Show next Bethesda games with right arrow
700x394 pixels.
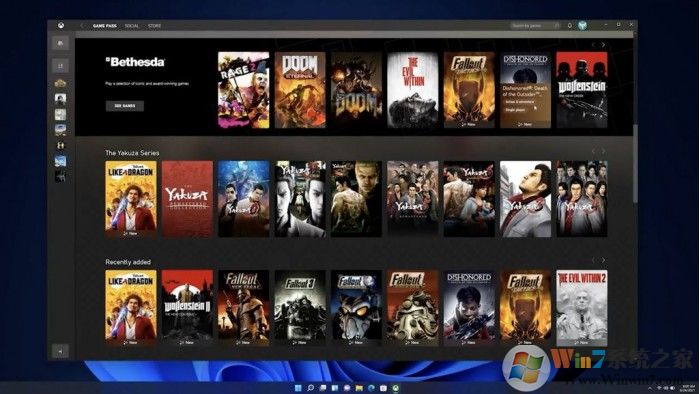click(x=603, y=45)
